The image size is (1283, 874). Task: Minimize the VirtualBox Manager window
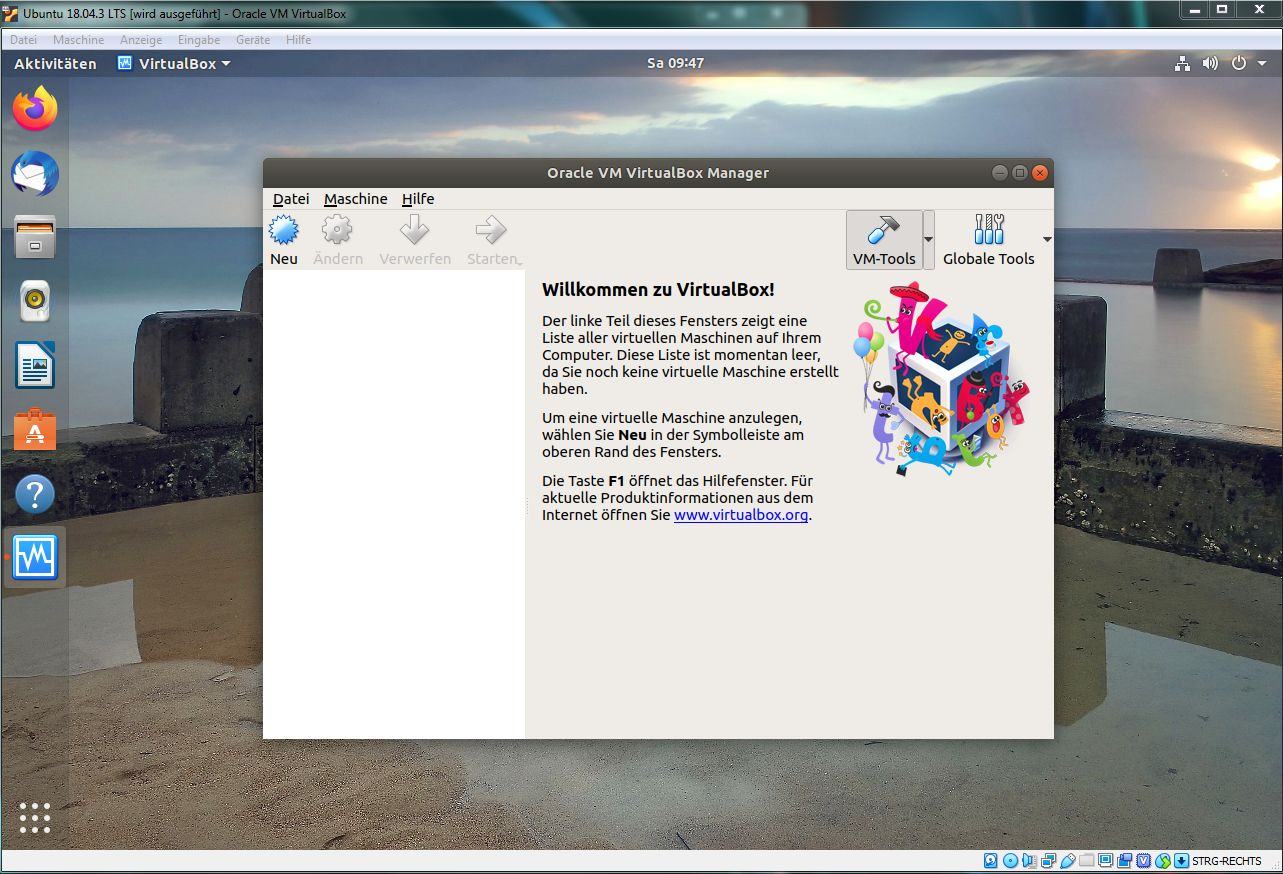tap(1000, 173)
